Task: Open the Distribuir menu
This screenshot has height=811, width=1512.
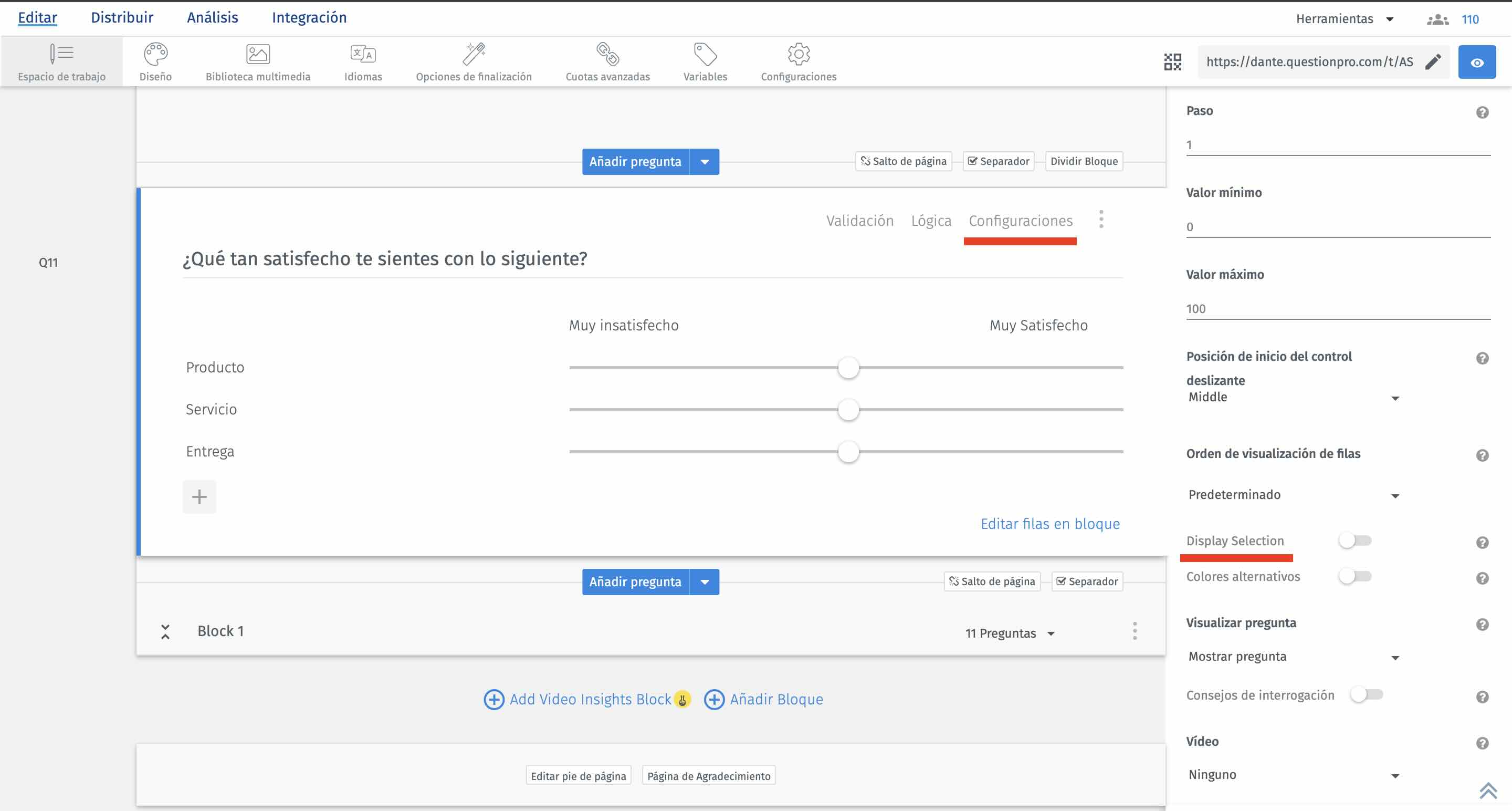Action: click(x=121, y=17)
